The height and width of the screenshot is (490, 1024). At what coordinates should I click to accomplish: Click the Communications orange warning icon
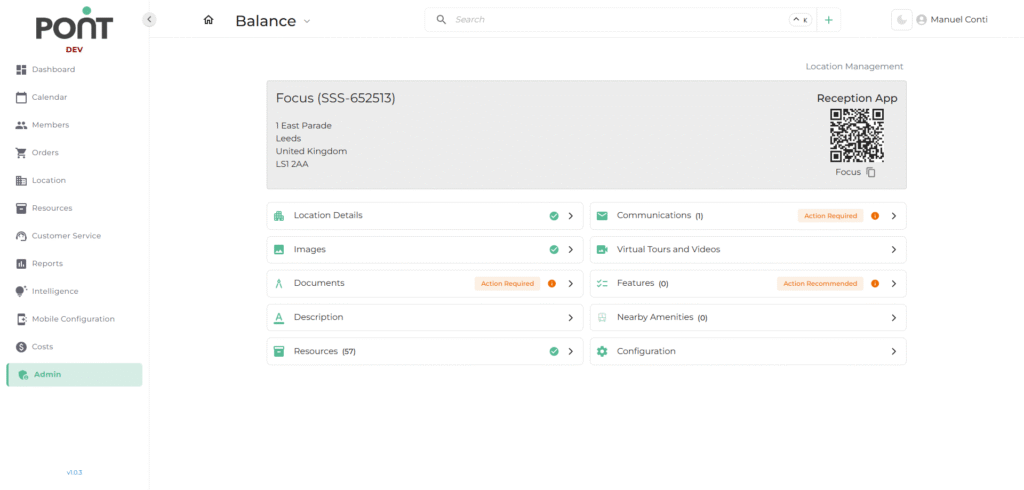875,216
